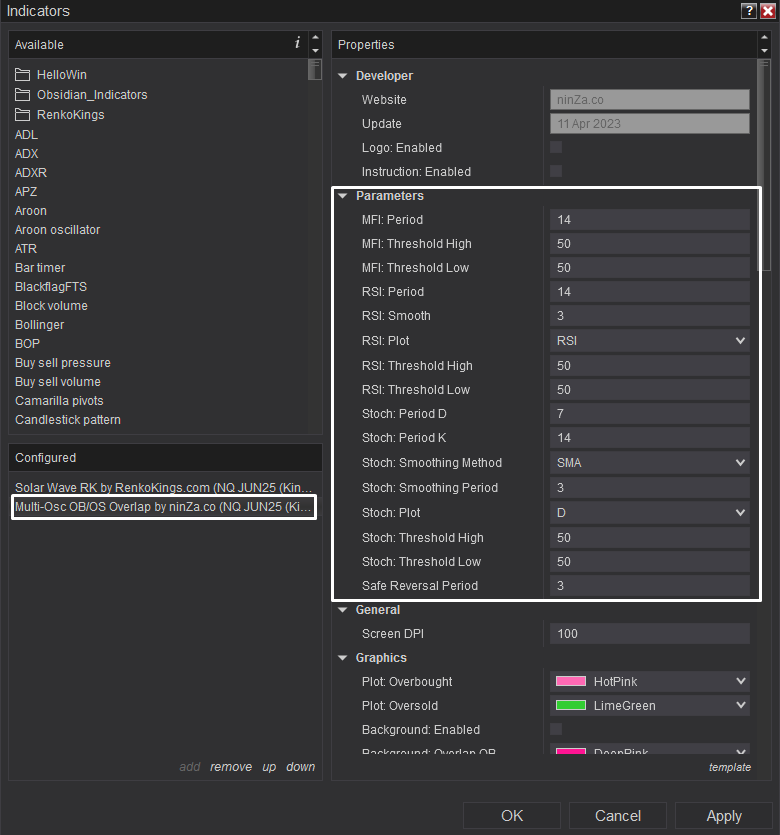Click the remove link
Screen dimensions: 780x835
tap(231, 766)
